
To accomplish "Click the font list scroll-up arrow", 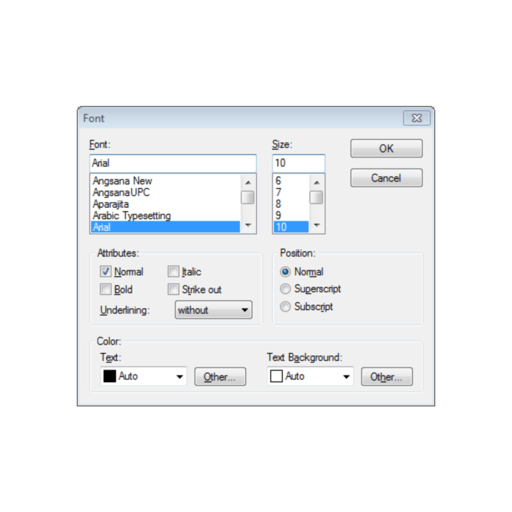I will coord(248,182).
